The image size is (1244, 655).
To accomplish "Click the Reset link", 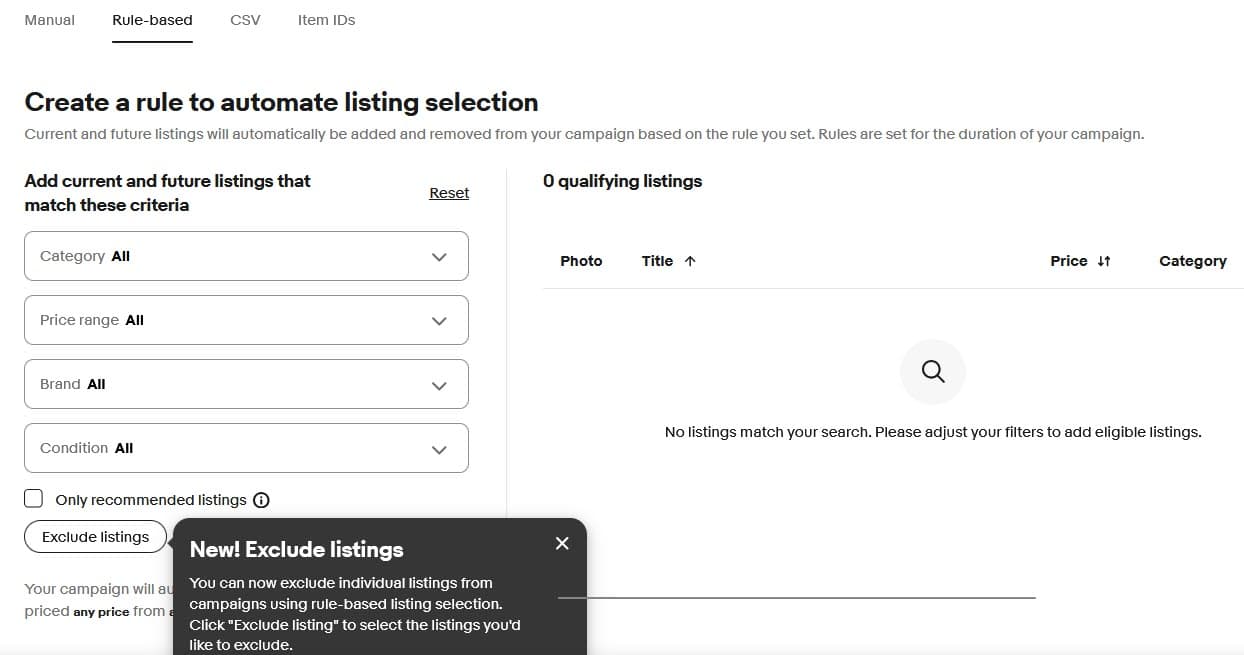I will tap(449, 193).
